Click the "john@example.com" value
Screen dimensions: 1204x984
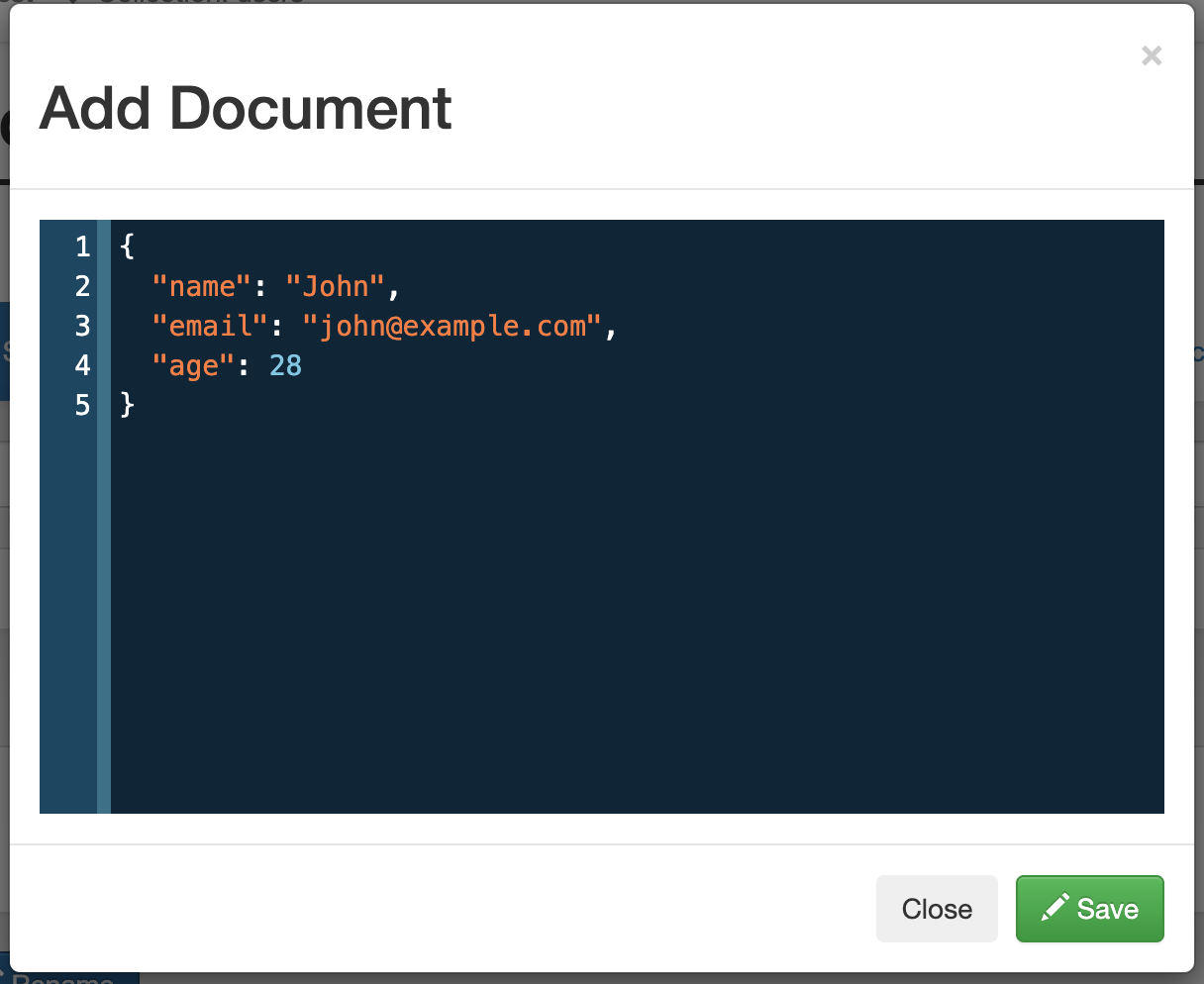[452, 326]
